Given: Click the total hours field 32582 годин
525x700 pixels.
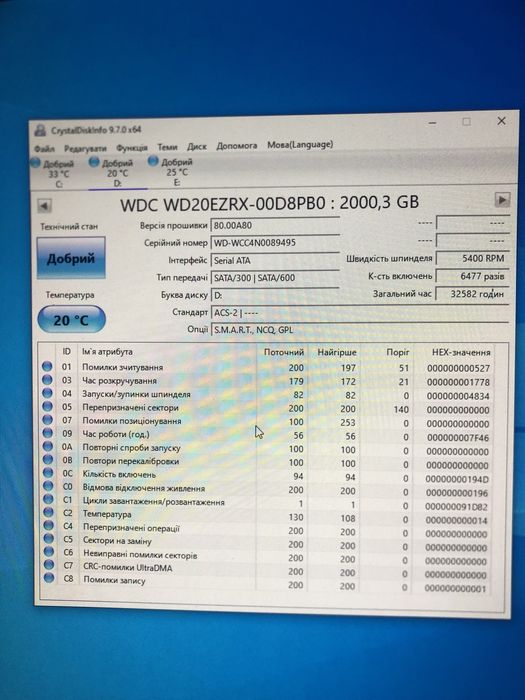Looking at the screenshot, I should click(x=472, y=294).
